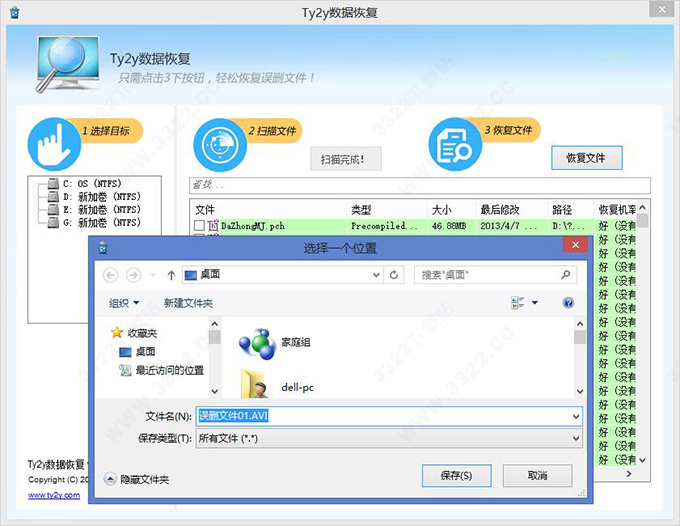
Task: Sort by the 文件 column header
Action: (x=269, y=210)
